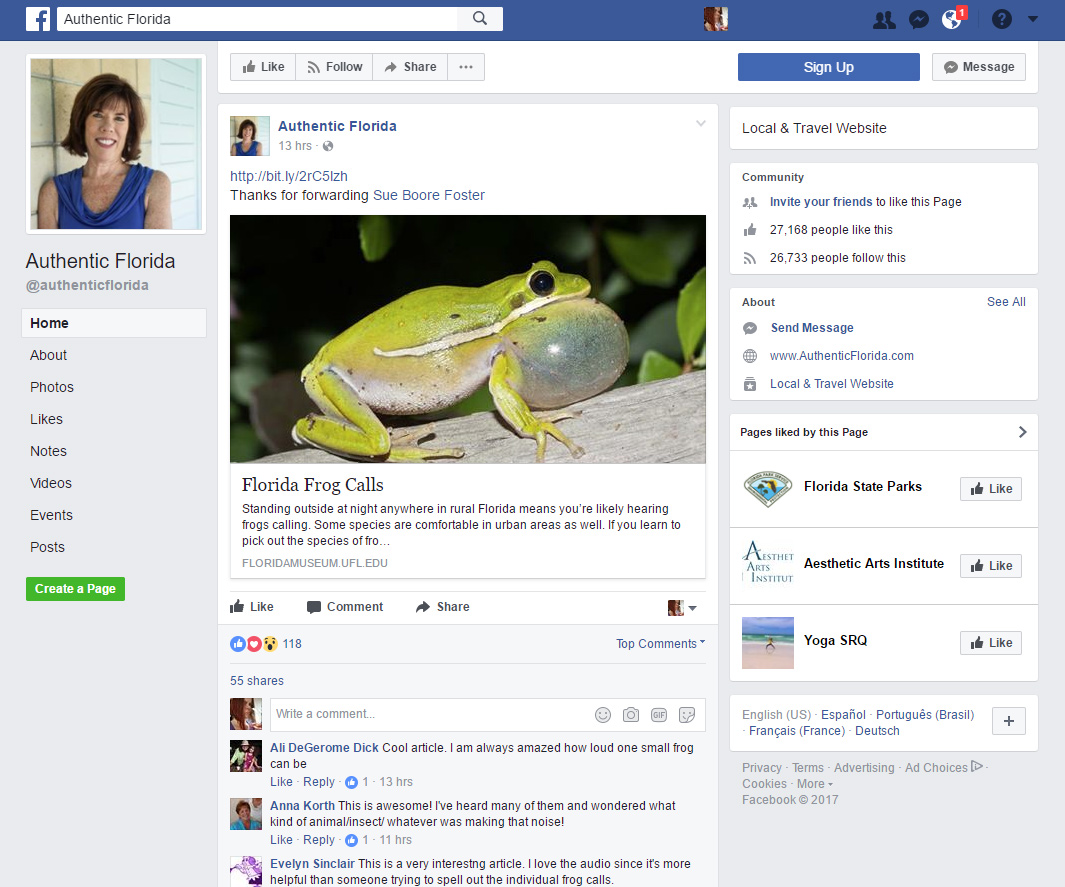Image resolution: width=1065 pixels, height=887 pixels.
Task: Like the Yoga SRQ page
Action: pos(991,643)
